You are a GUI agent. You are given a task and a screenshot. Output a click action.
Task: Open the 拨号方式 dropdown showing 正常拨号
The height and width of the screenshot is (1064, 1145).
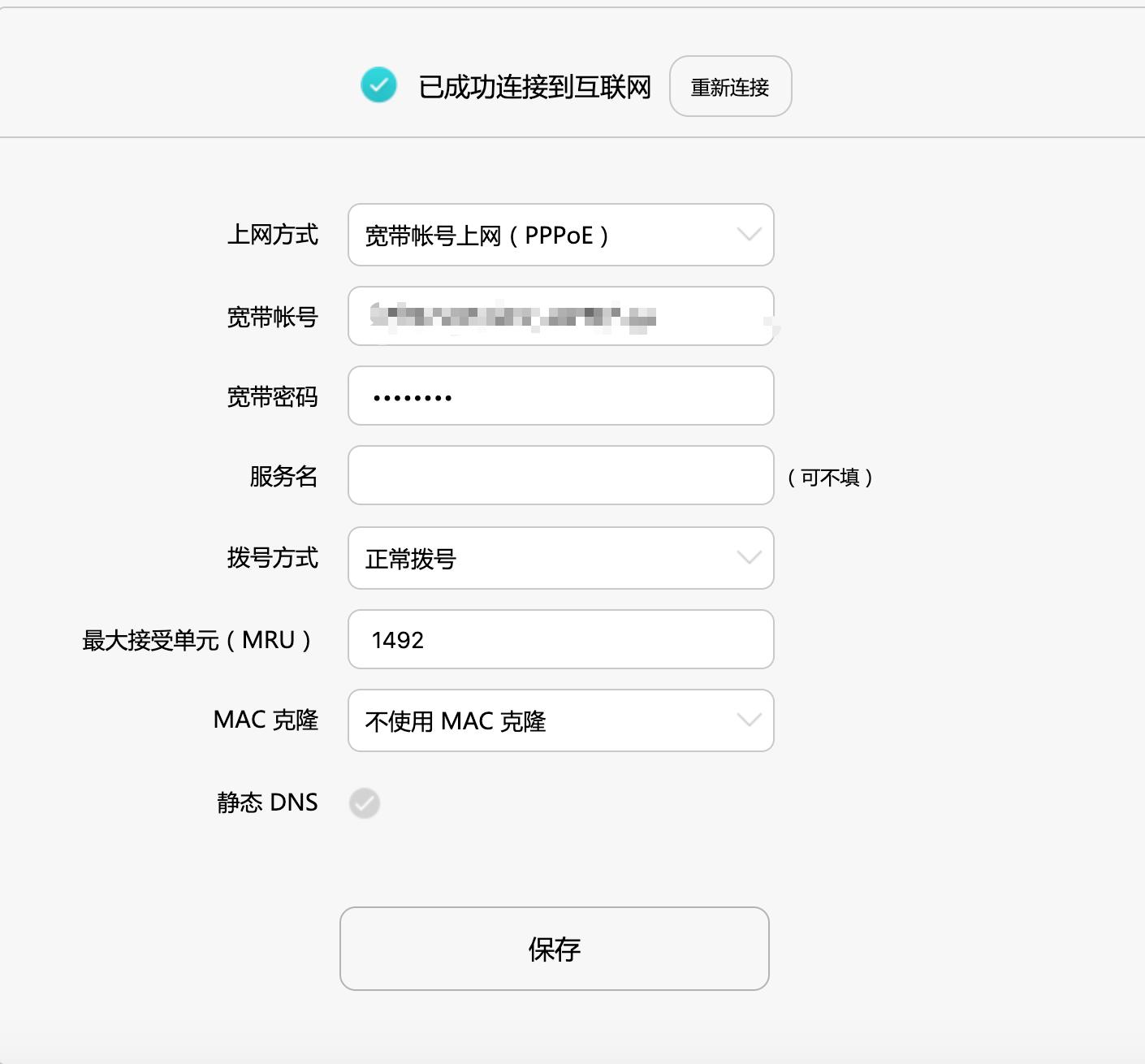pos(560,558)
